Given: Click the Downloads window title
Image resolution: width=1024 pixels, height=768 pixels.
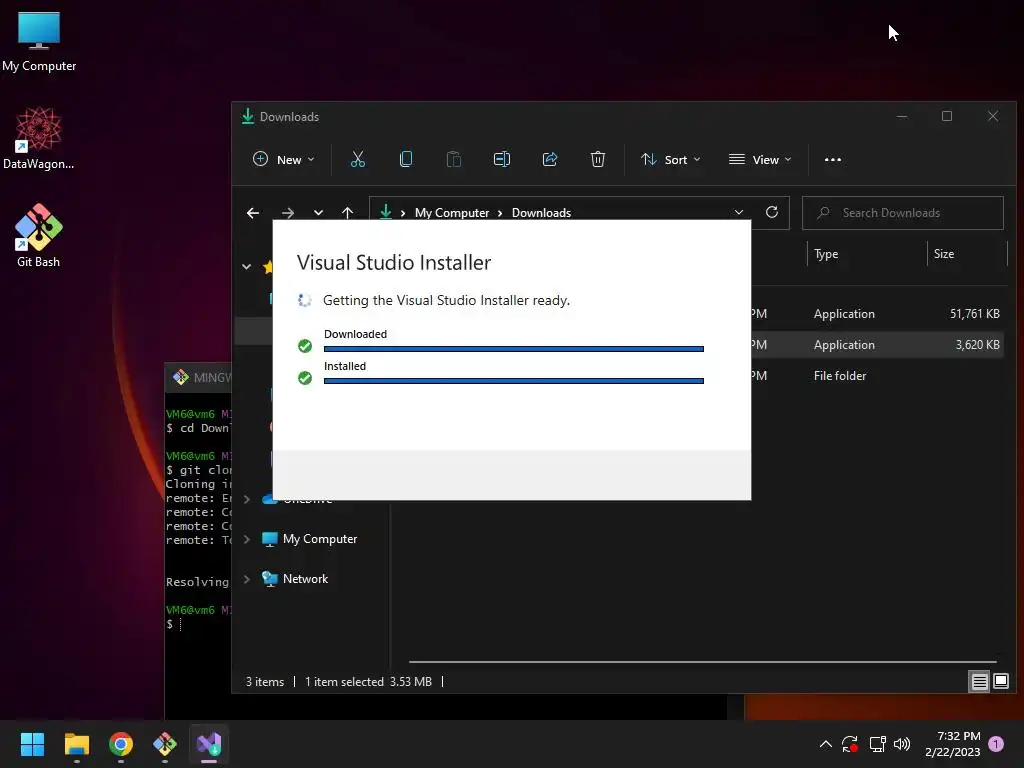Looking at the screenshot, I should [289, 117].
